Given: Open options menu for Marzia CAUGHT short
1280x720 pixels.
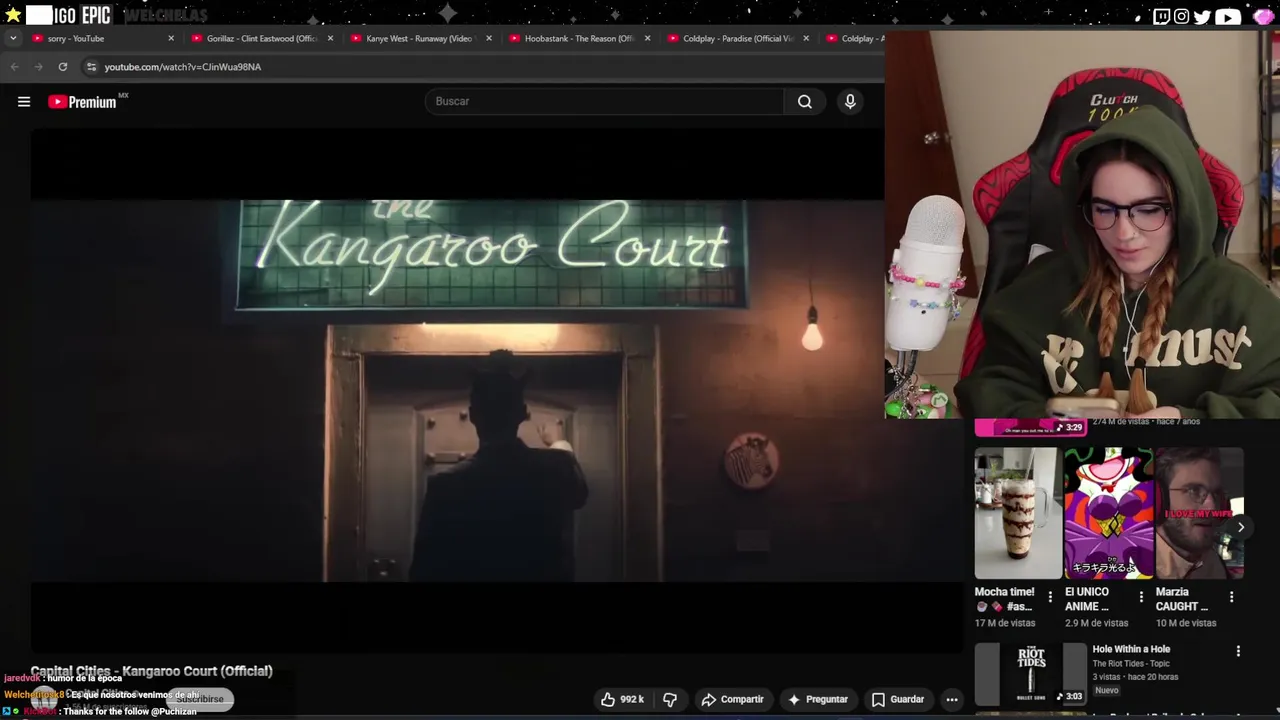Looking at the screenshot, I should 1231,597.
